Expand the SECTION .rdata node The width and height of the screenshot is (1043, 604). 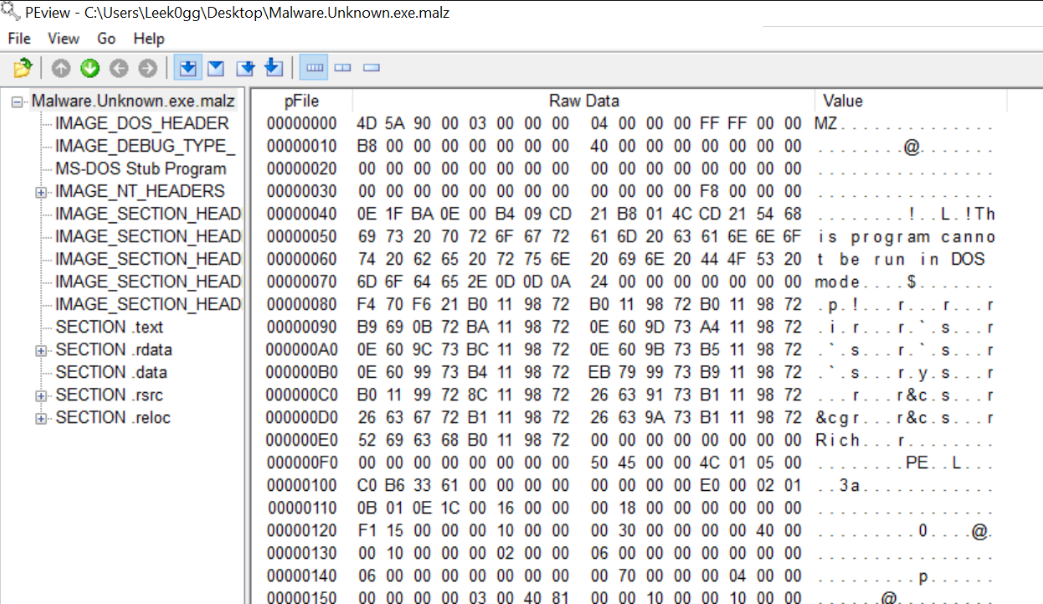click(x=41, y=350)
